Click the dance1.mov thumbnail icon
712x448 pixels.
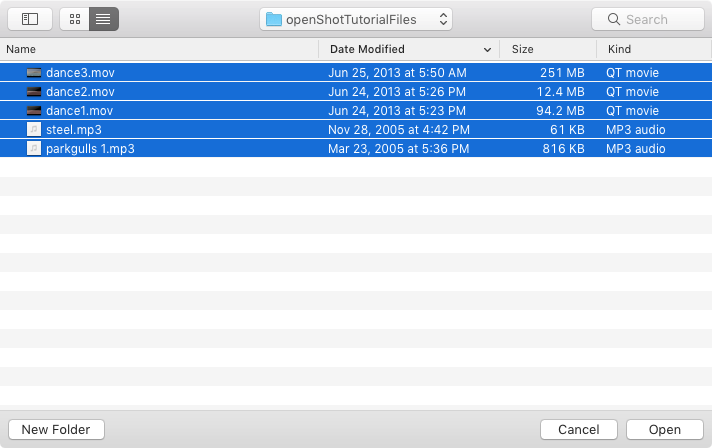click(34, 111)
